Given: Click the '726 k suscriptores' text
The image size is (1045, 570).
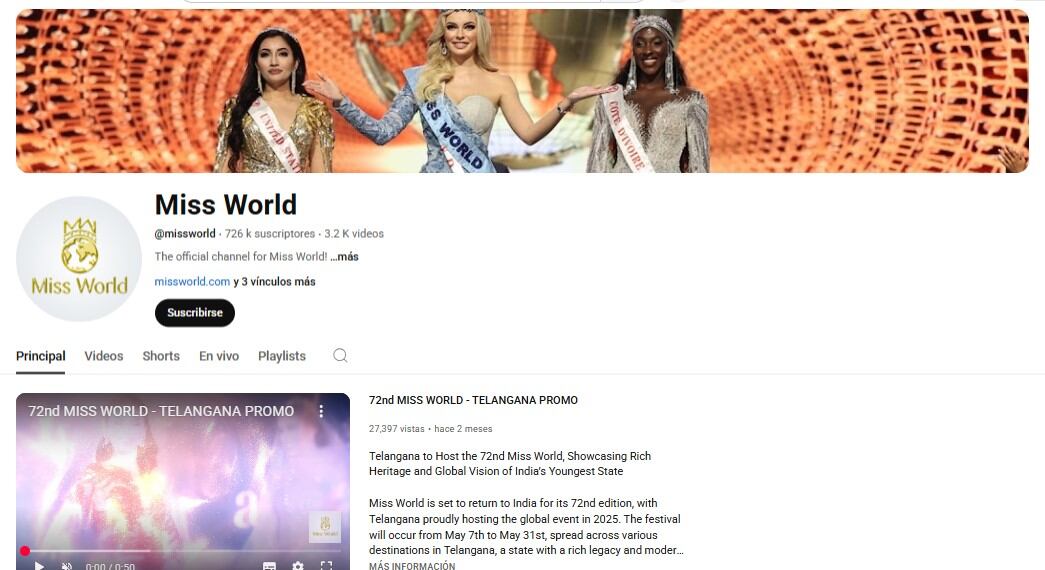Looking at the screenshot, I should point(270,233).
